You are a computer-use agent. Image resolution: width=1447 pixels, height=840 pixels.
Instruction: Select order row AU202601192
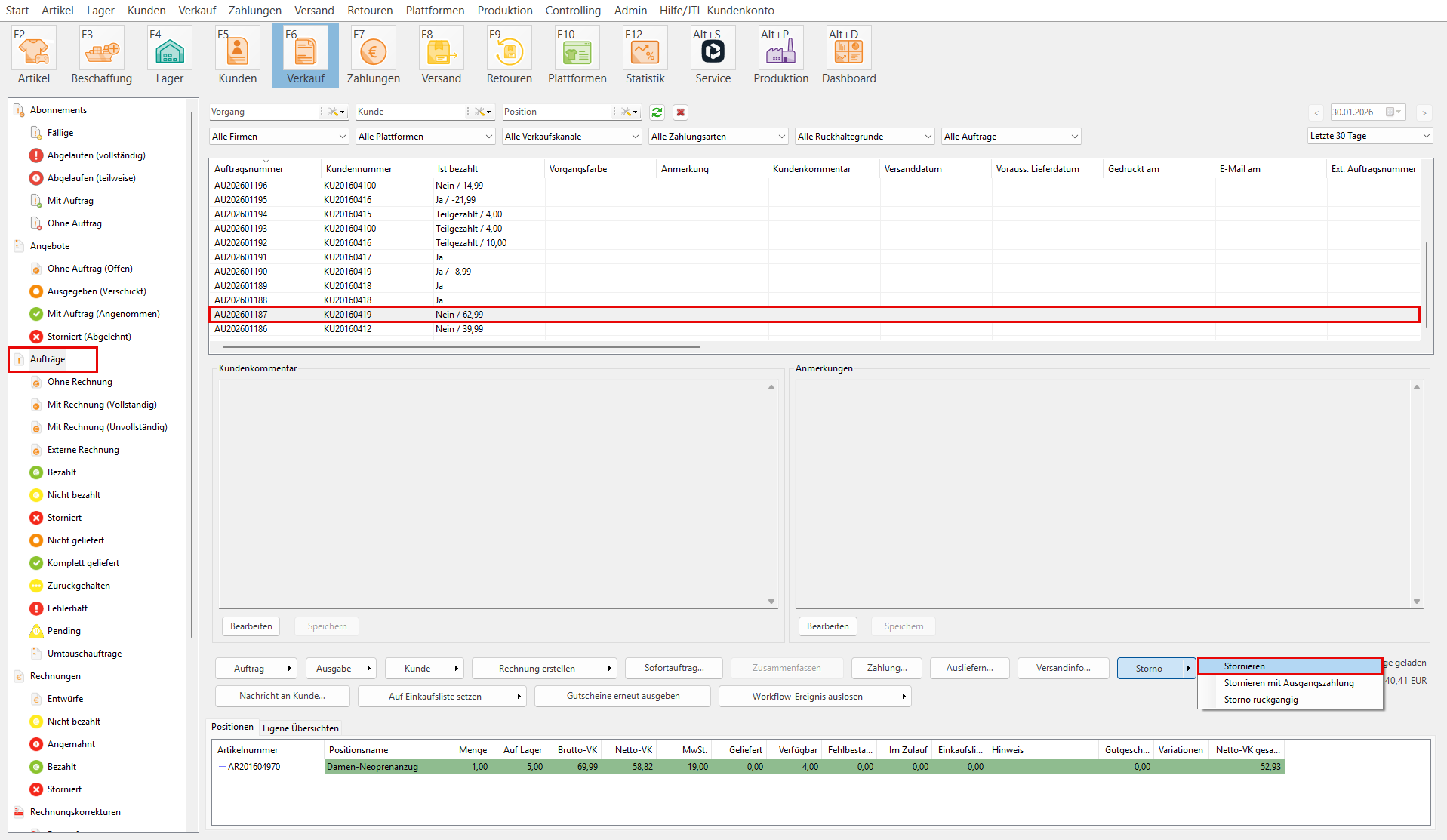coord(241,243)
